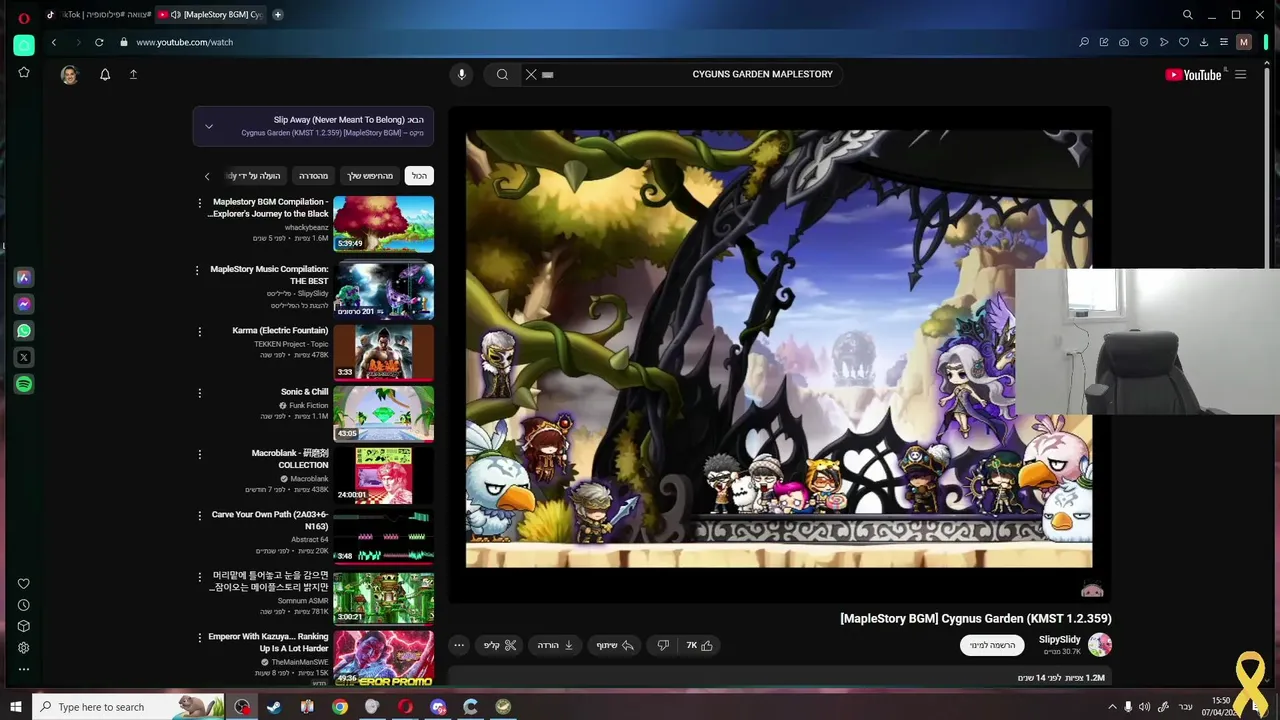Open YouTube account avatar
This screenshot has width=1280, height=720.
(x=69, y=75)
